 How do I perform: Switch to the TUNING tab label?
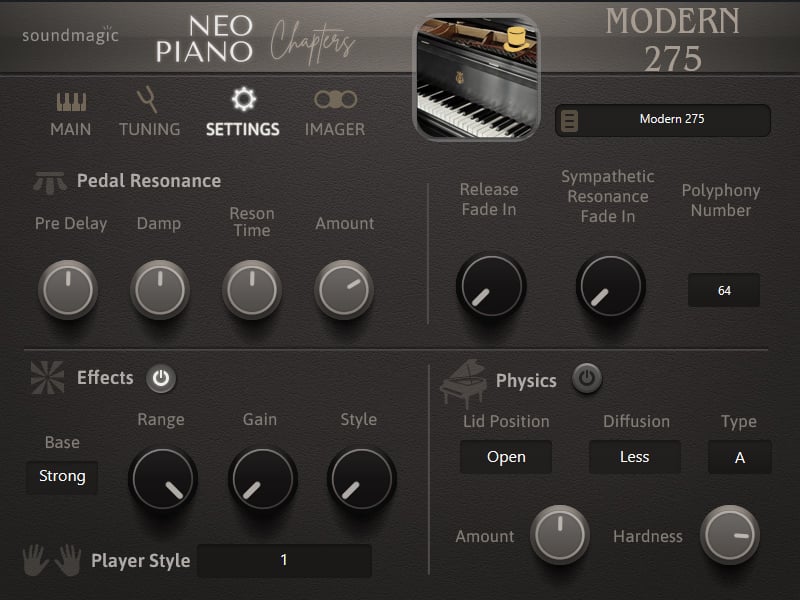pos(149,130)
